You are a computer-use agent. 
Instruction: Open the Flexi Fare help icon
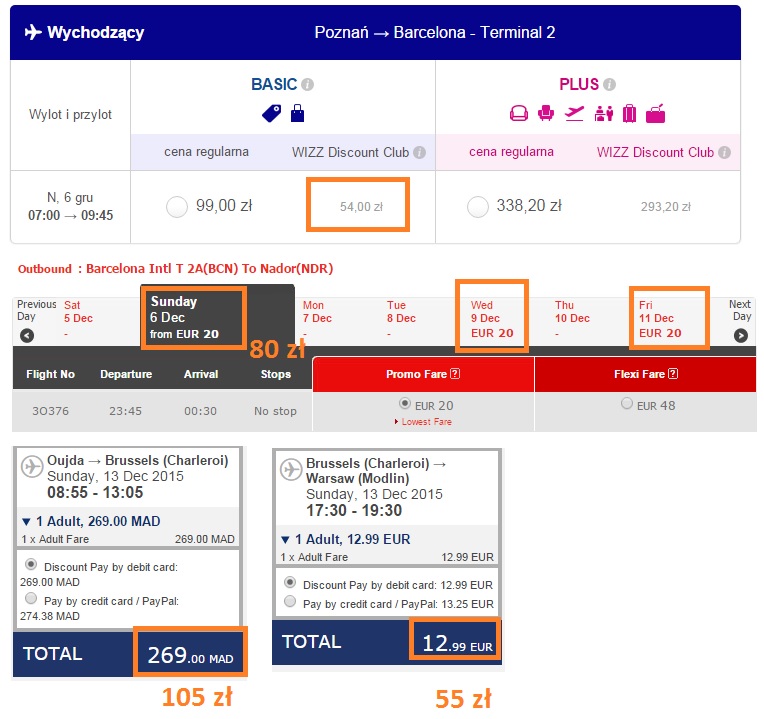pos(673,374)
